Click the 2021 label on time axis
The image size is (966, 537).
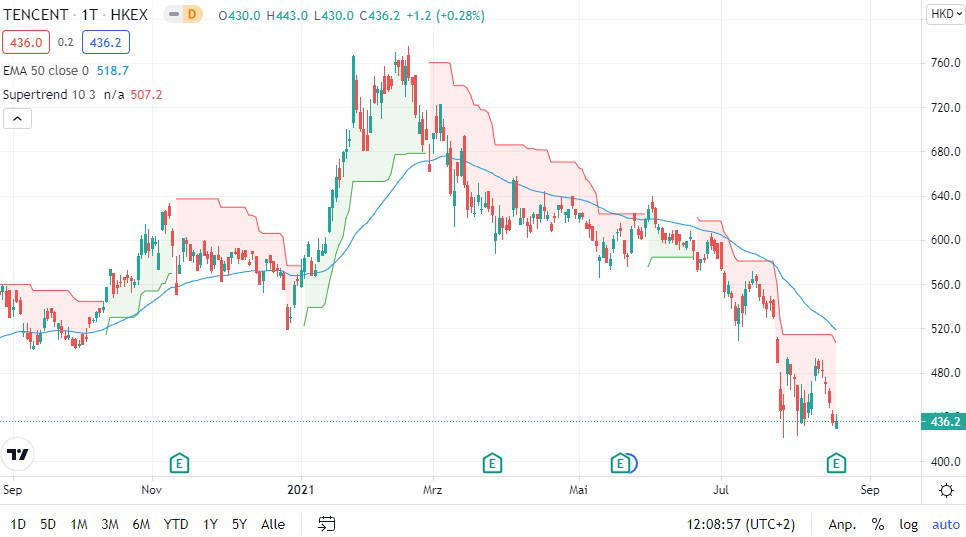(x=301, y=490)
